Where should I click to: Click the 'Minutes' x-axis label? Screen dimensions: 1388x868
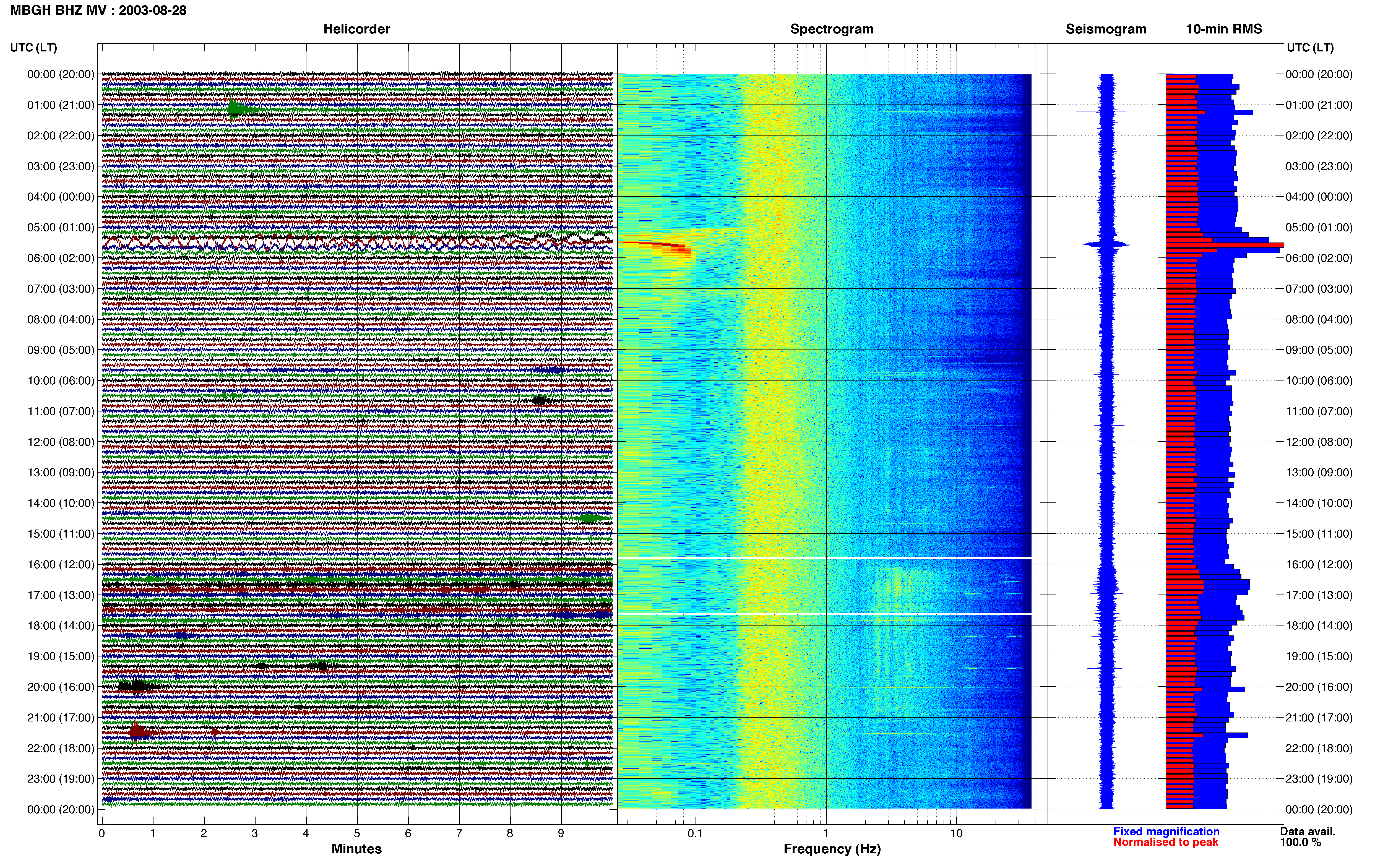[x=356, y=848]
